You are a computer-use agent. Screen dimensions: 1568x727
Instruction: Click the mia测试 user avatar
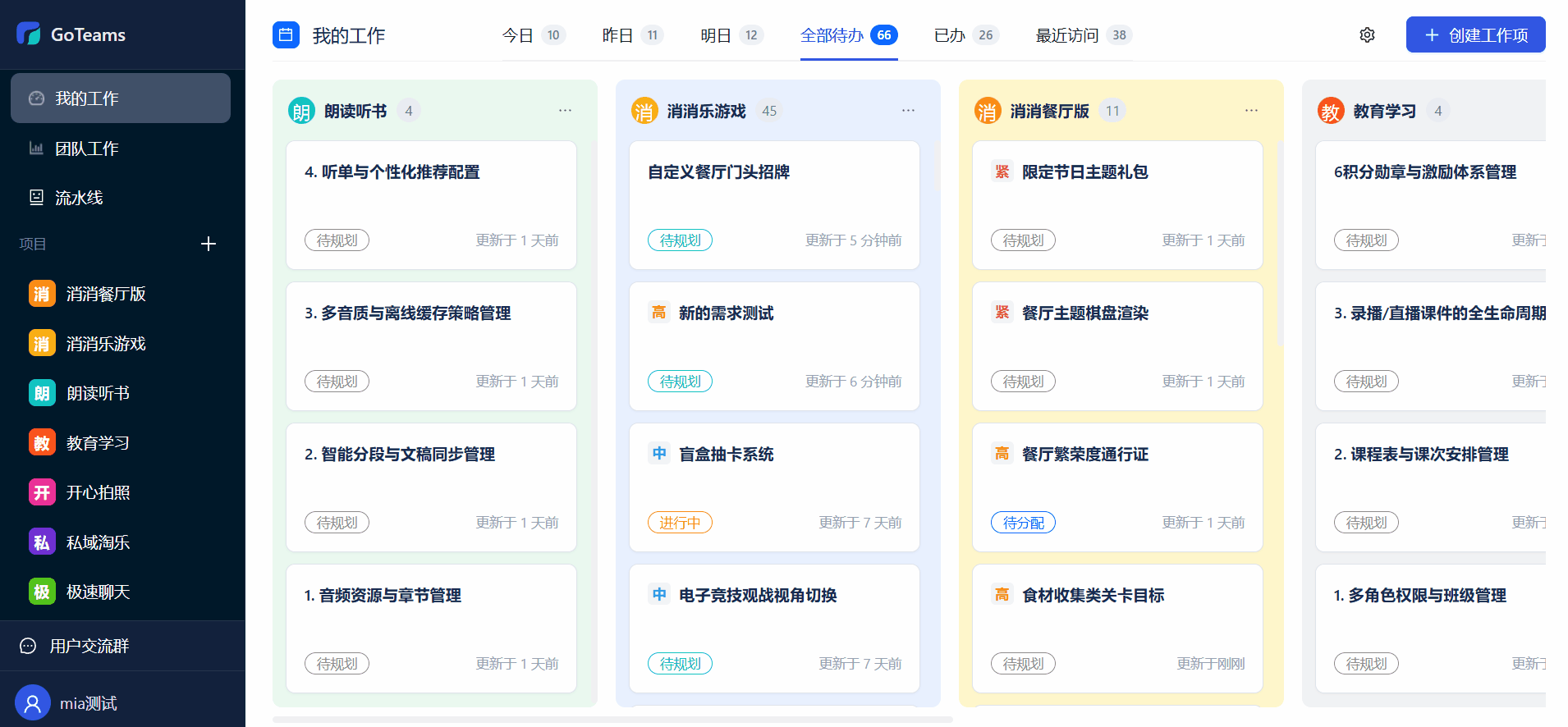coord(33,703)
